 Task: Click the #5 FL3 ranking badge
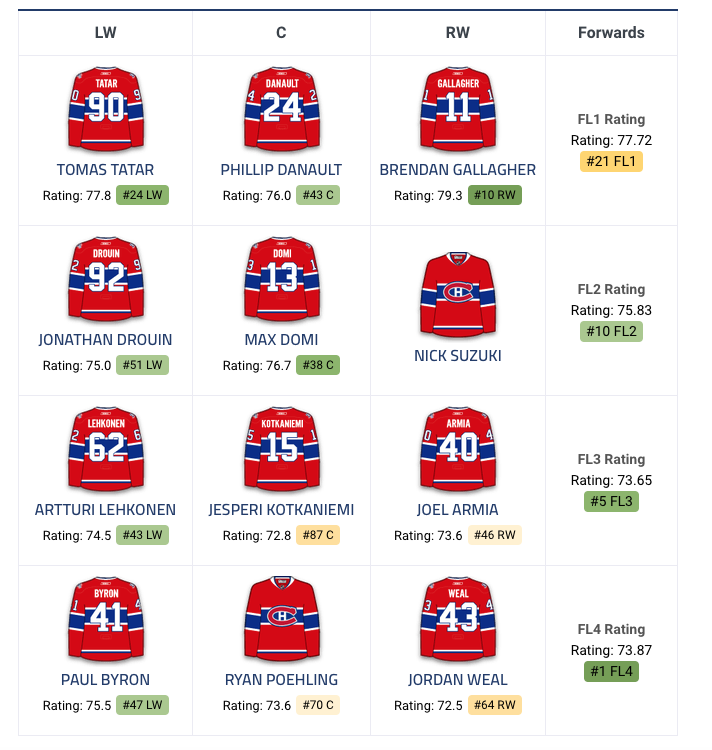click(611, 501)
